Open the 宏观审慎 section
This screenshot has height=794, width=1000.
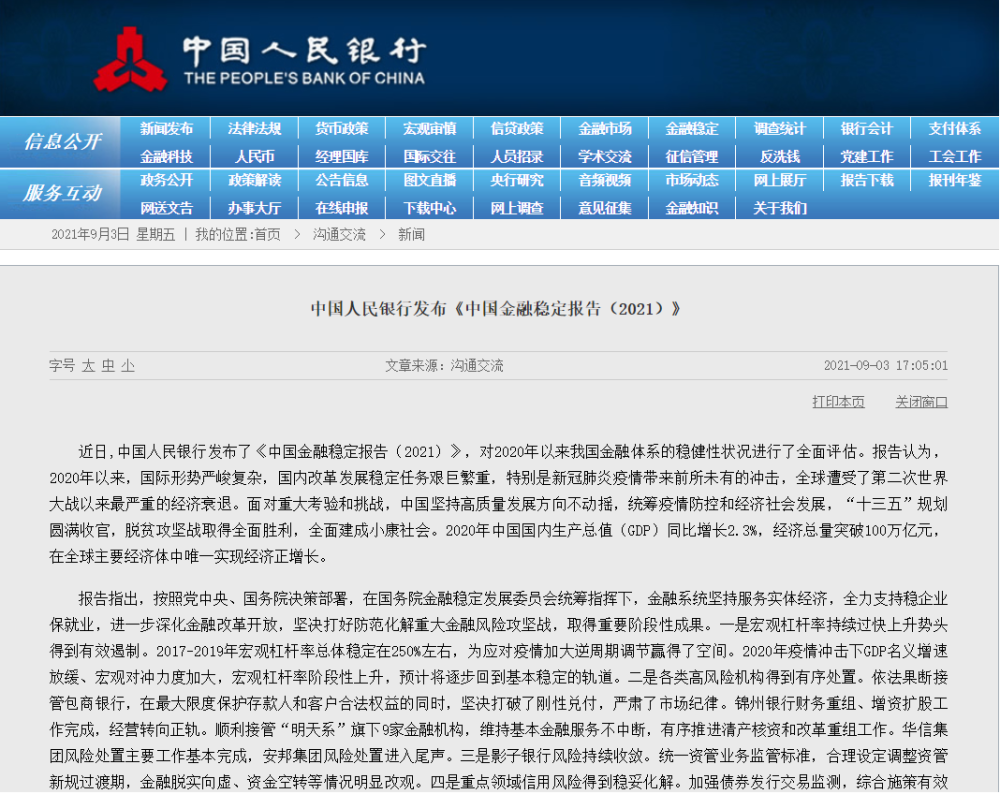click(x=430, y=129)
